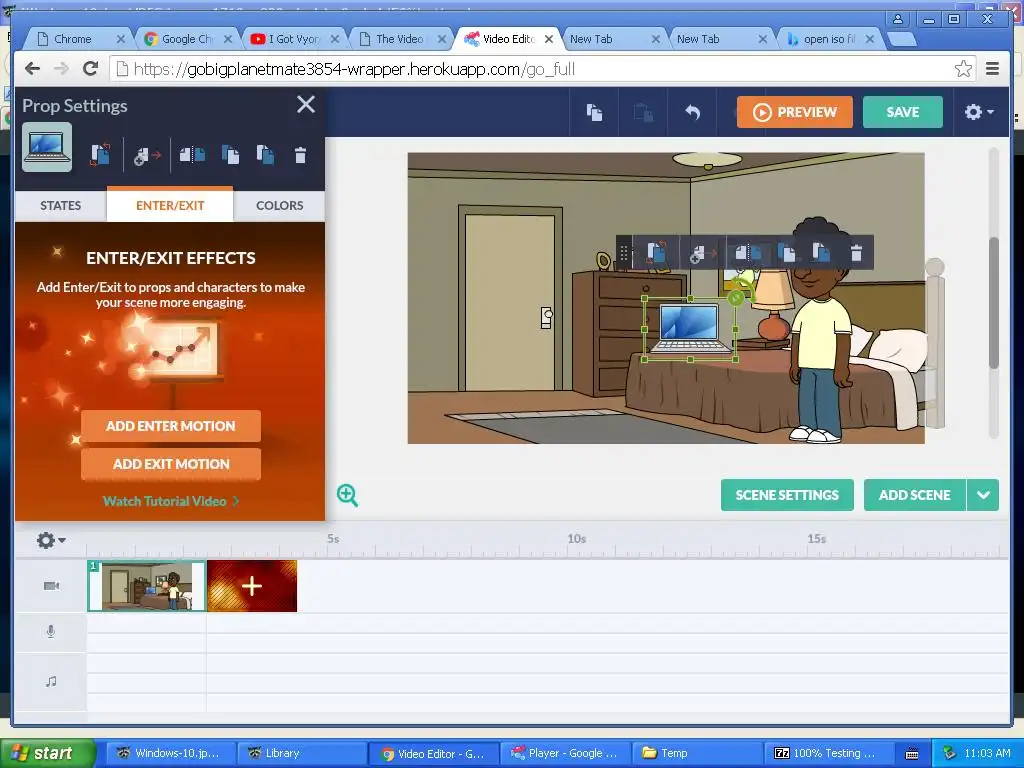Click the video camera track icon
The height and width of the screenshot is (768, 1024).
tap(51, 586)
